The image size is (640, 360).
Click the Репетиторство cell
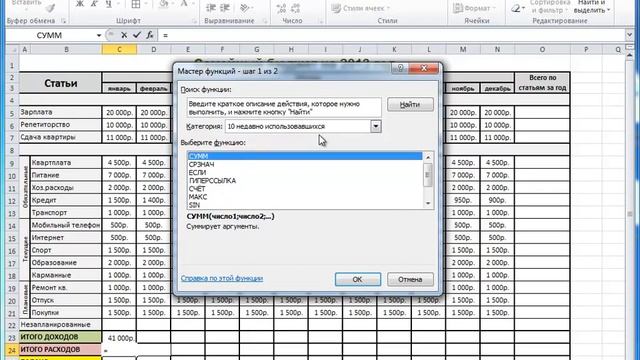pos(60,124)
